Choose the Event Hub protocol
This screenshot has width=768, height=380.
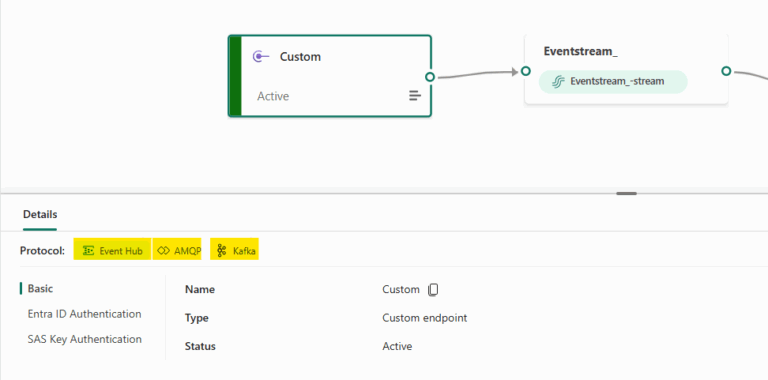point(112,251)
